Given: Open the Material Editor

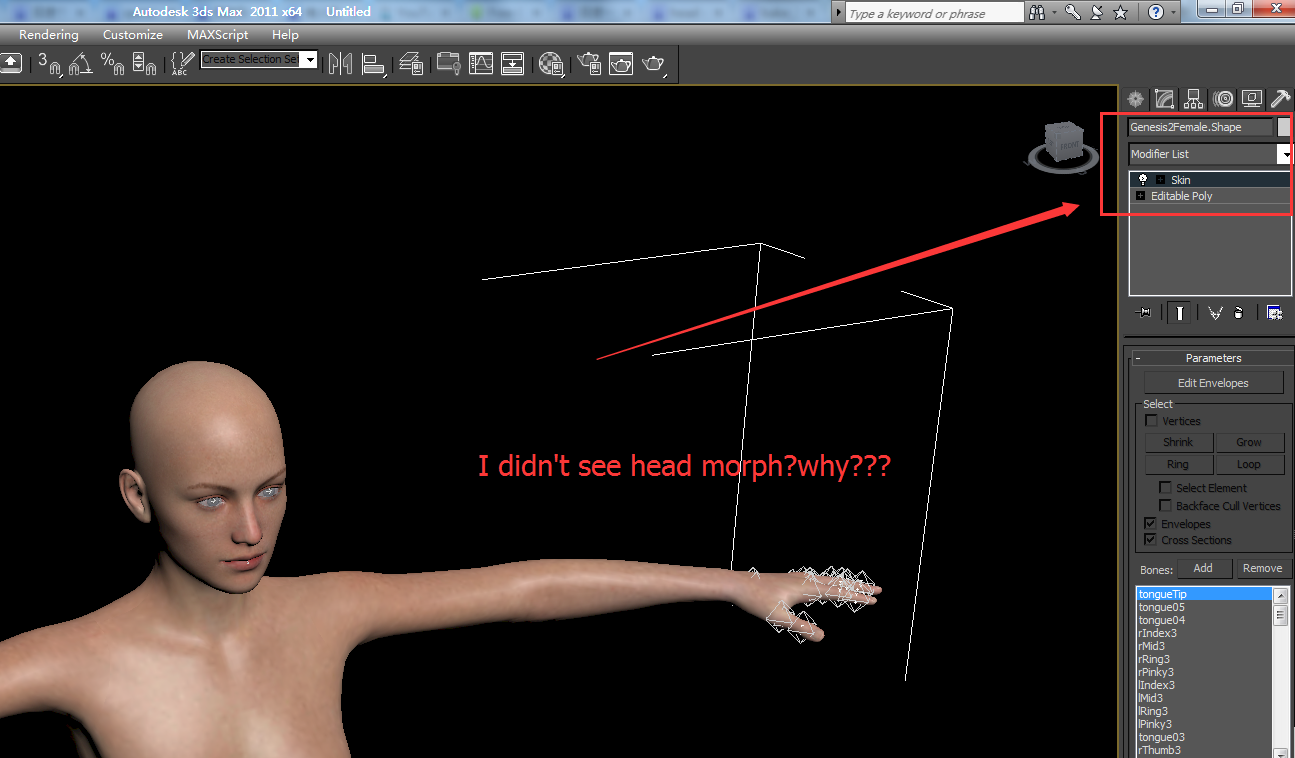Looking at the screenshot, I should [551, 64].
